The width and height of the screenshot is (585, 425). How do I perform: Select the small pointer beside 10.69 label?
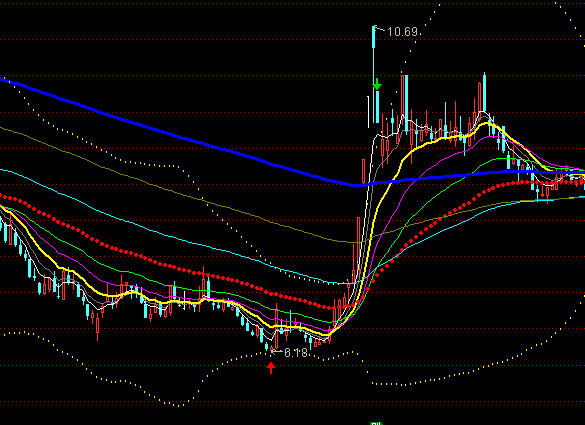click(x=379, y=28)
